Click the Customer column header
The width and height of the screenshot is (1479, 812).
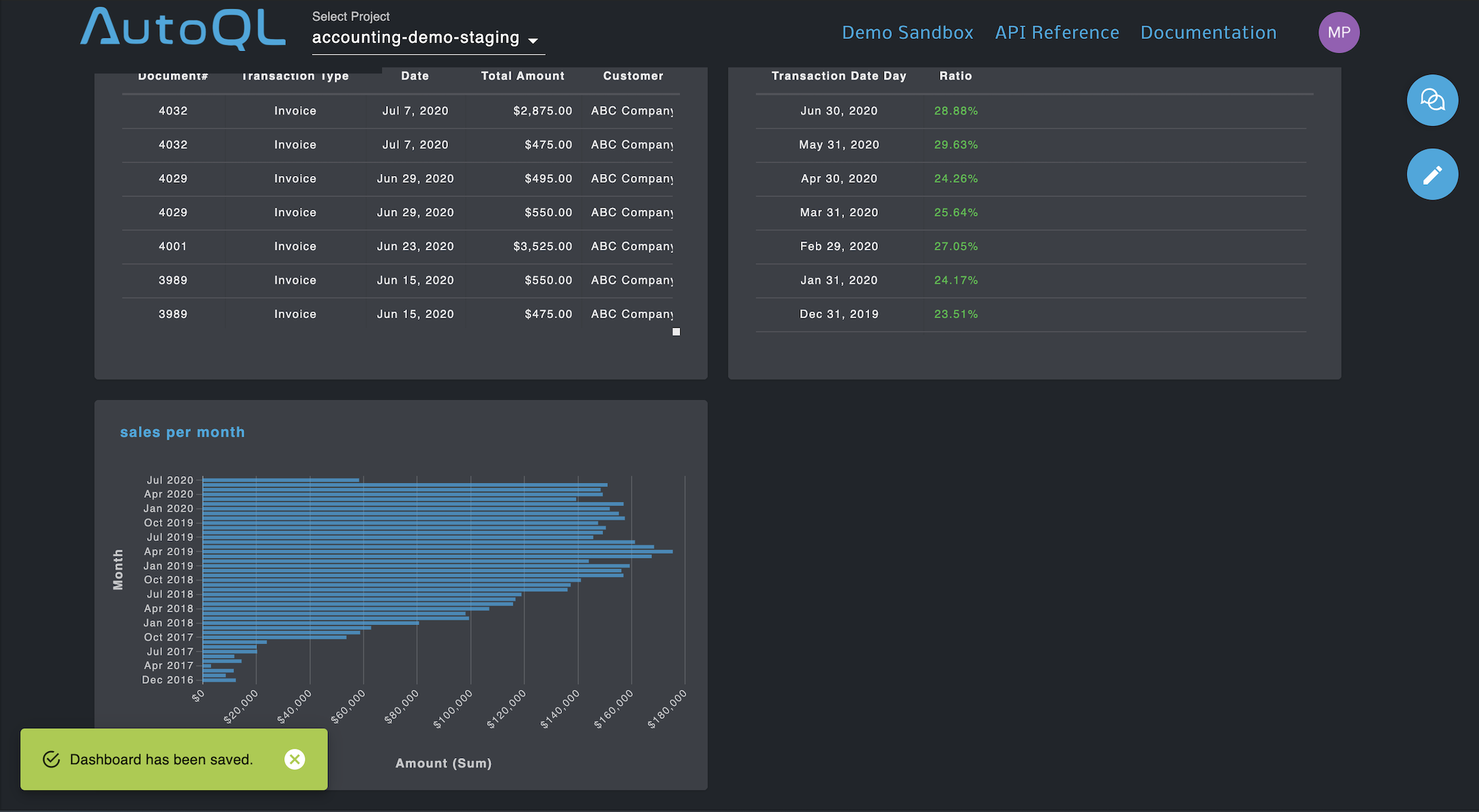point(633,76)
